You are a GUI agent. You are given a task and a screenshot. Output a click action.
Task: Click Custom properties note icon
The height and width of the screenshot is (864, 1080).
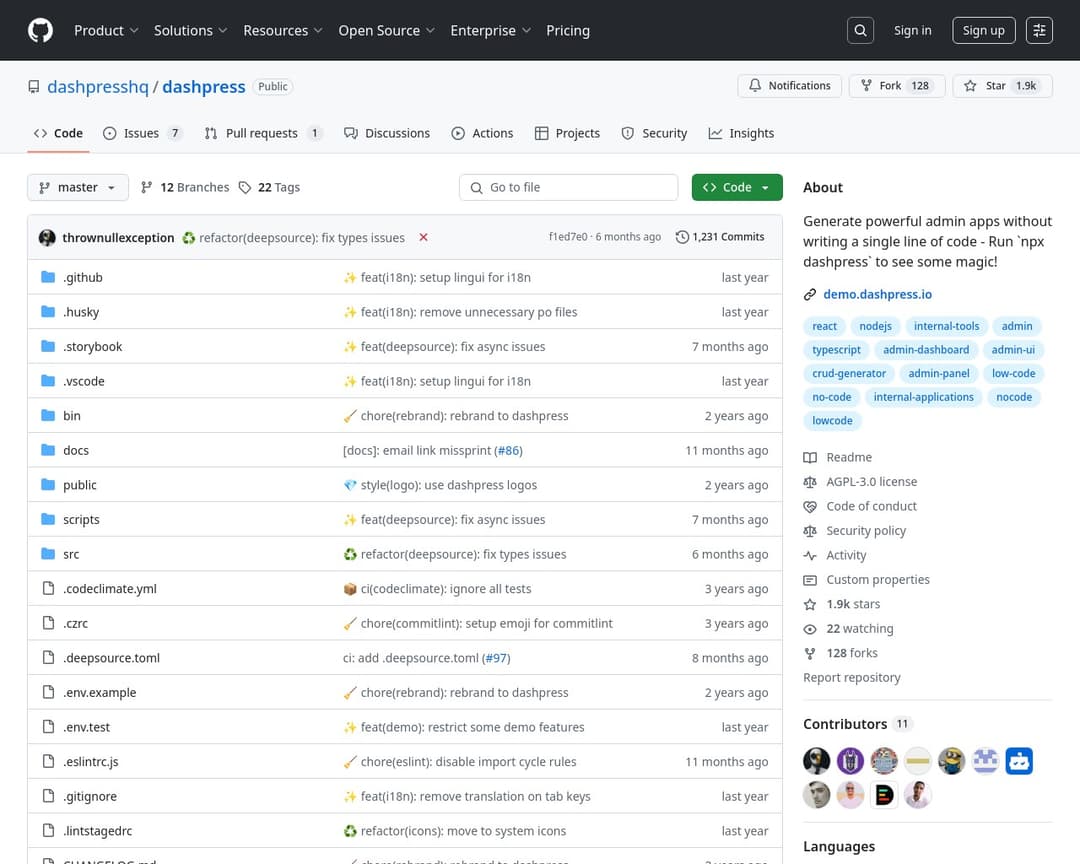(810, 580)
